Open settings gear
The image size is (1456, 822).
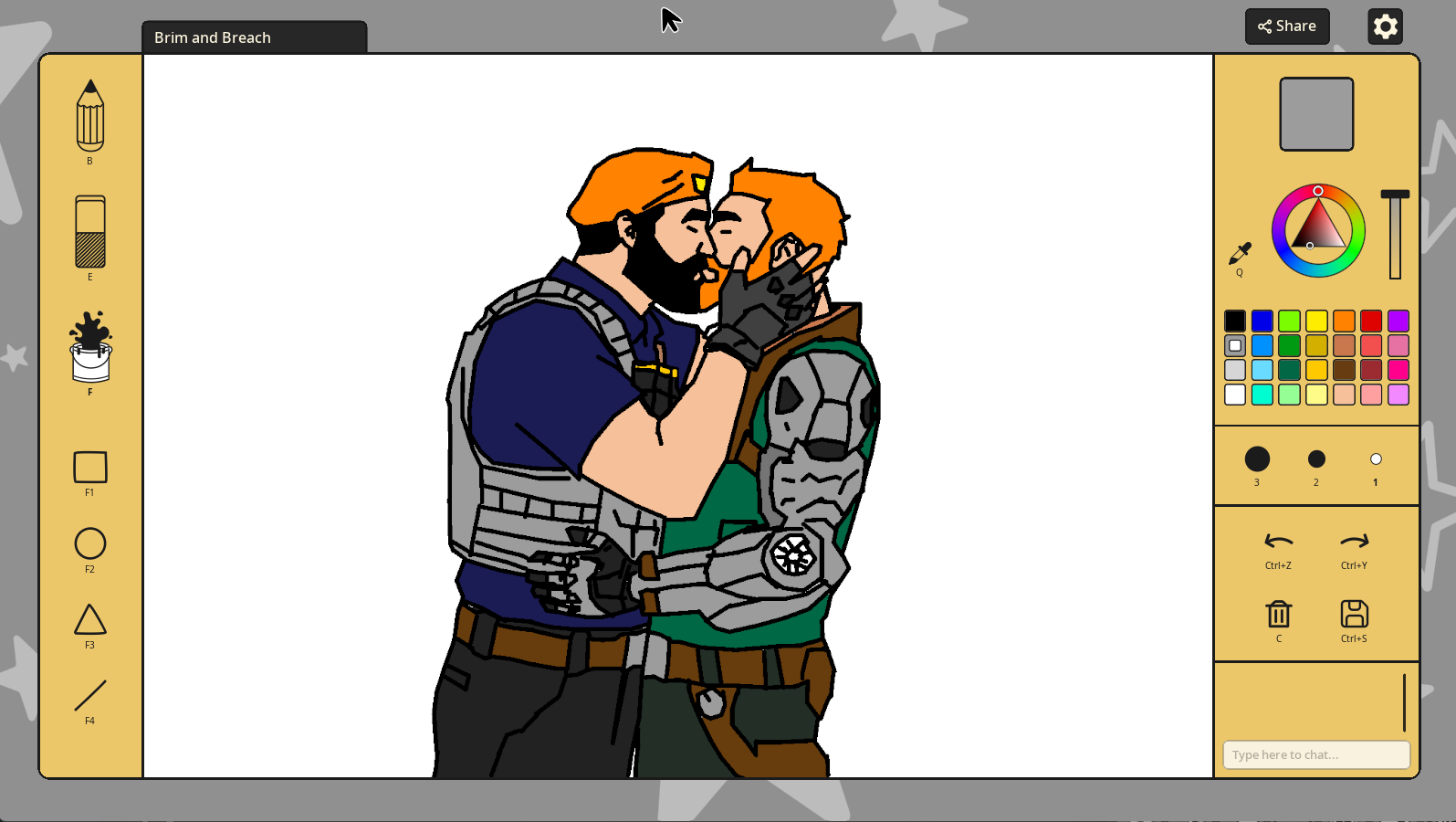coord(1385,26)
